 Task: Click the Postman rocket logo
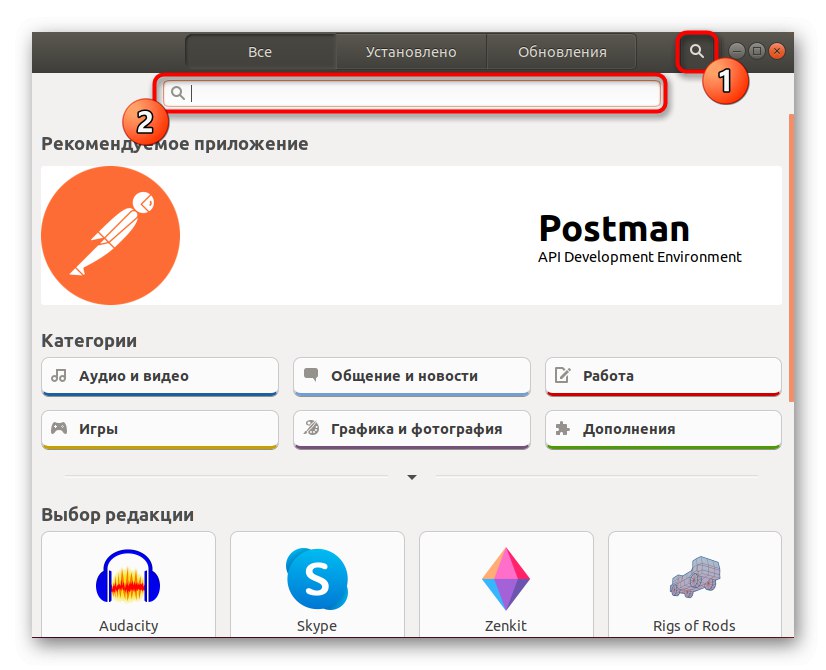point(110,235)
